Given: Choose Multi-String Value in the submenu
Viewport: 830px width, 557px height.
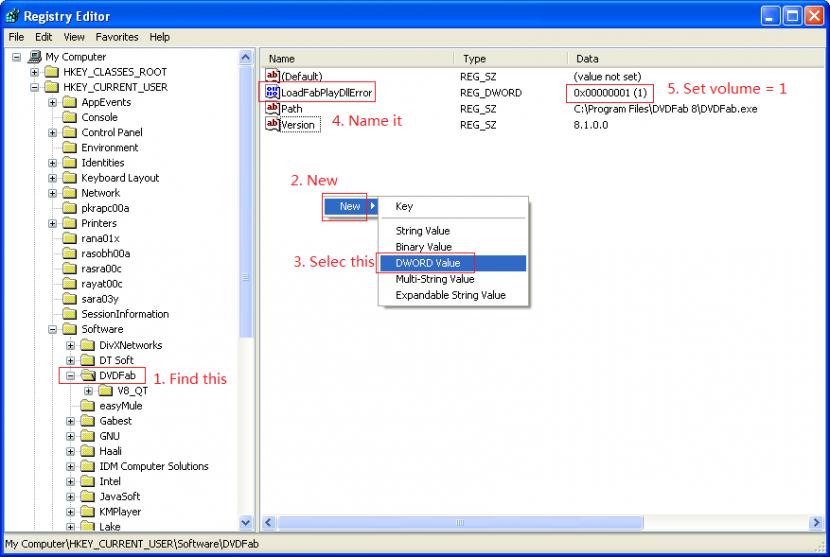Looking at the screenshot, I should (x=453, y=279).
